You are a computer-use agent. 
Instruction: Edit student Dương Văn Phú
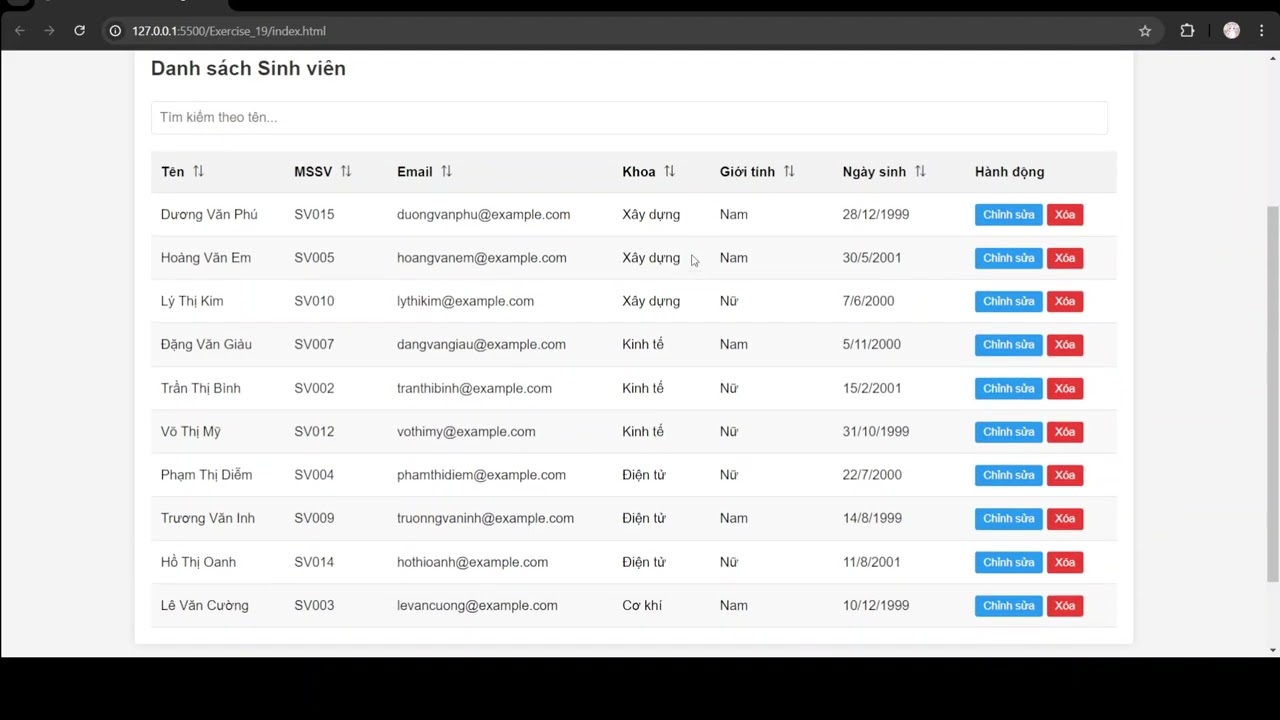tap(1008, 215)
